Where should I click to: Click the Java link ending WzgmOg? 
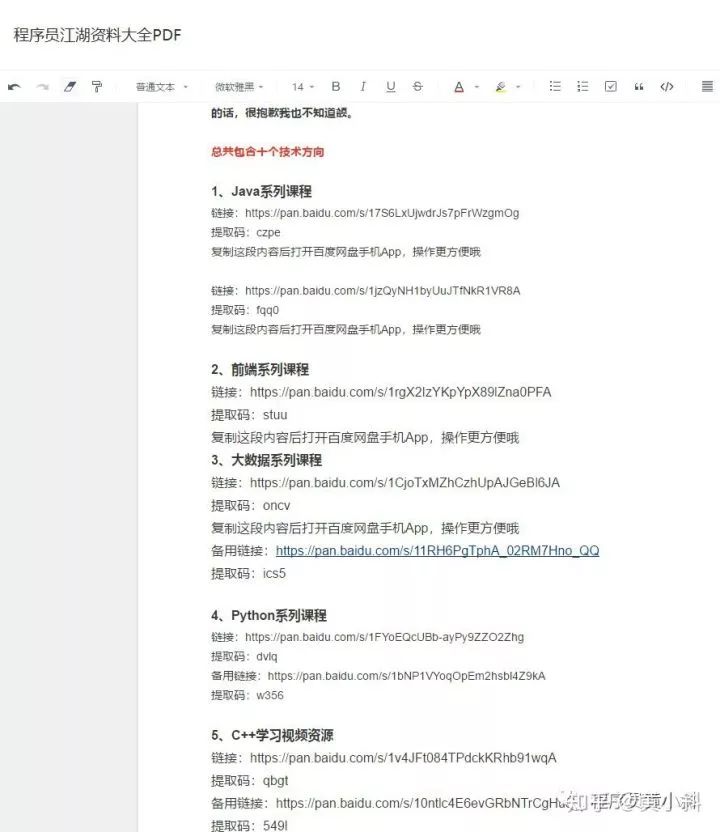click(382, 213)
